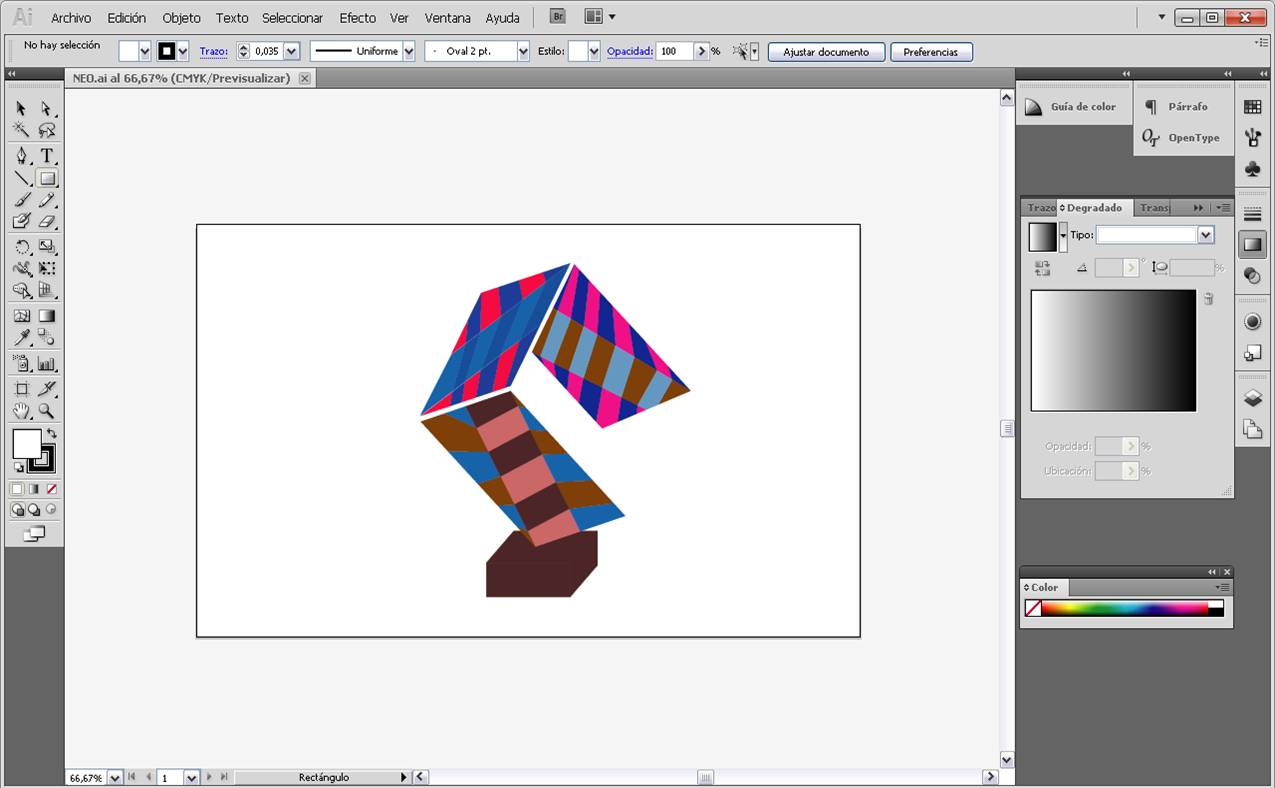Open the Layers panel icon
Image resolution: width=1275 pixels, height=788 pixels.
coord(1252,398)
